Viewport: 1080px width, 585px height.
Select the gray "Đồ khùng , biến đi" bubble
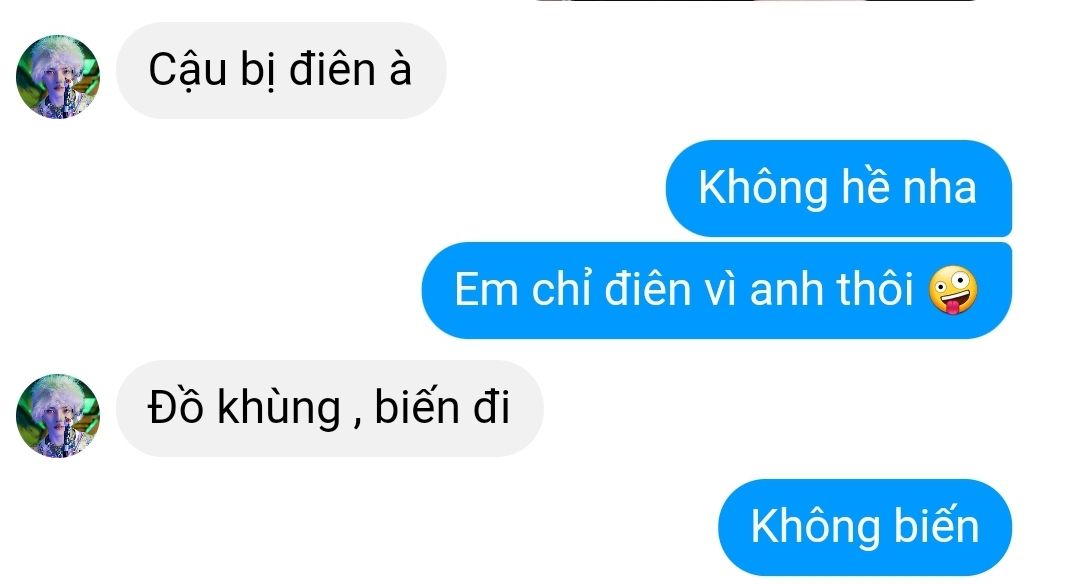pos(329,409)
